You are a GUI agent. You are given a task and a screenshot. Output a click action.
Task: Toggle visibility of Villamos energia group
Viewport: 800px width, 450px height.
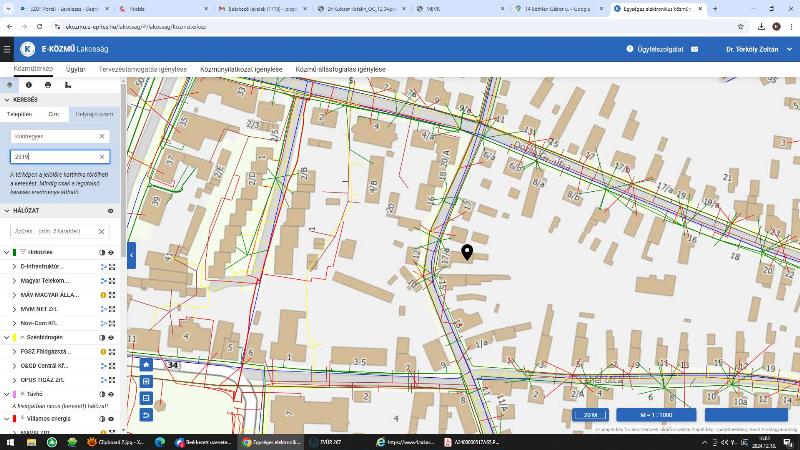coord(111,419)
